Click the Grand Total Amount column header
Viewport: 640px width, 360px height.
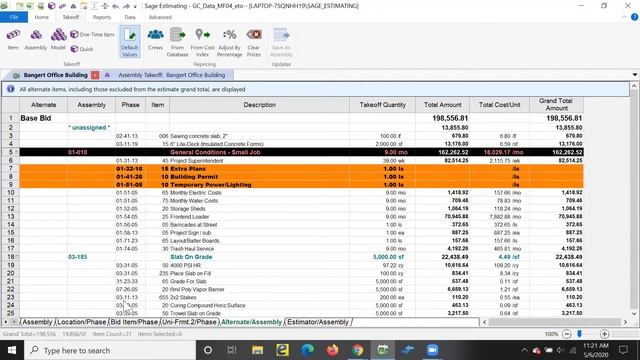(556, 104)
